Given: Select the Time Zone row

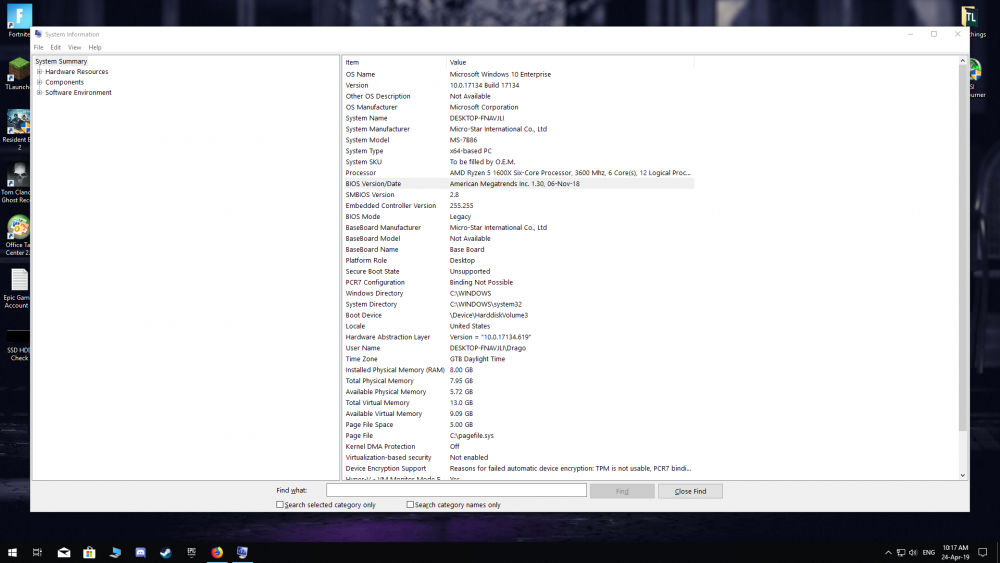Looking at the screenshot, I should point(518,359).
